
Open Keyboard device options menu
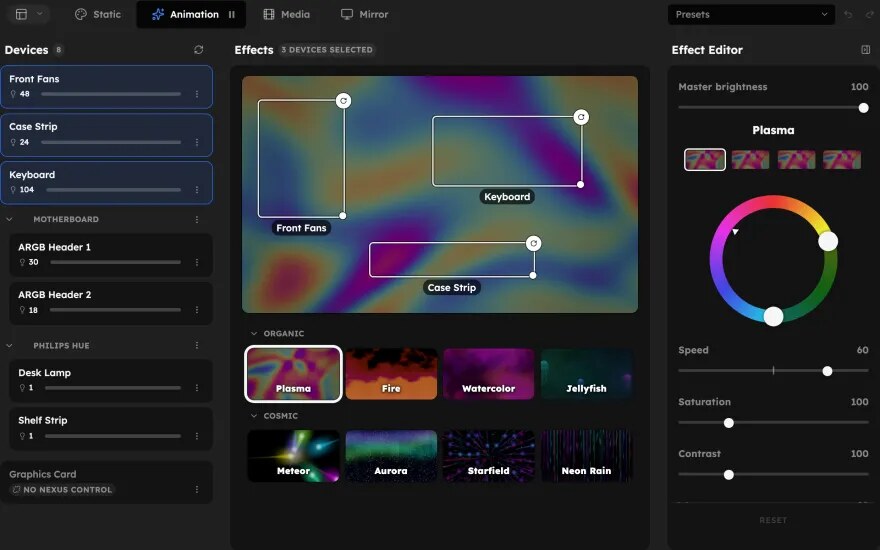coord(197,190)
